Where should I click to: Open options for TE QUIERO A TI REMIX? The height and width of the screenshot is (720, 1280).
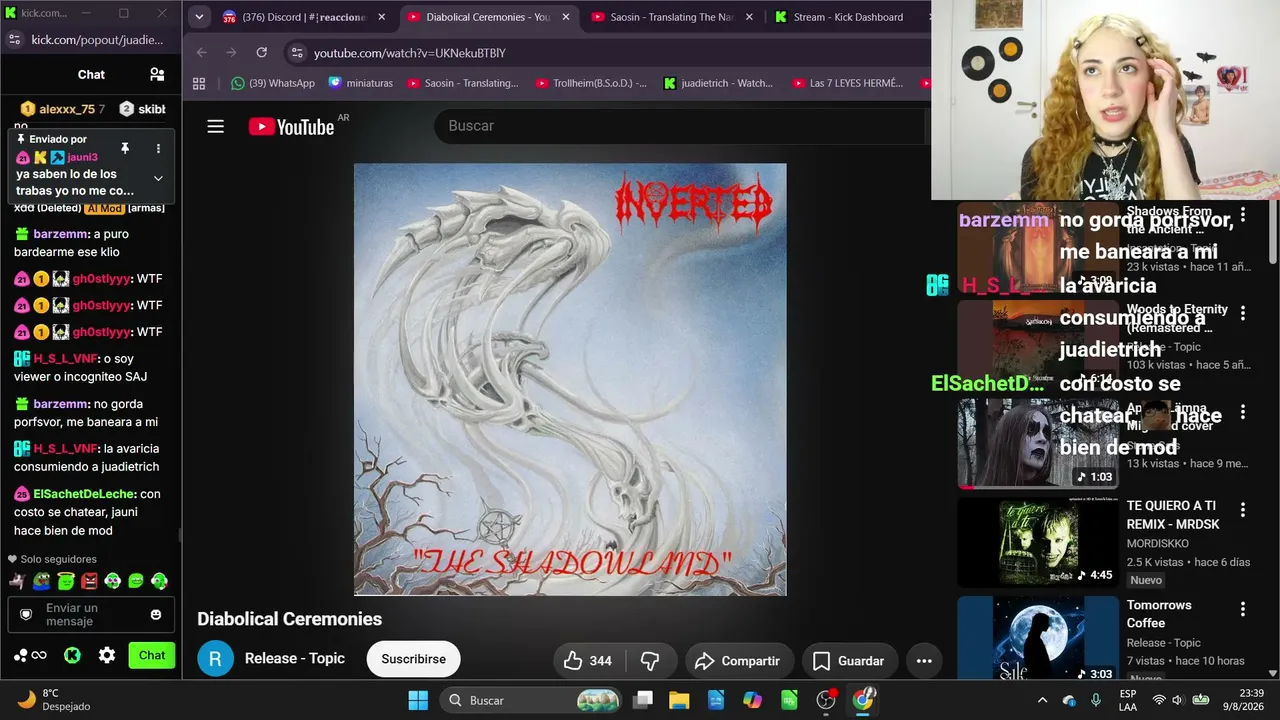coord(1243,510)
